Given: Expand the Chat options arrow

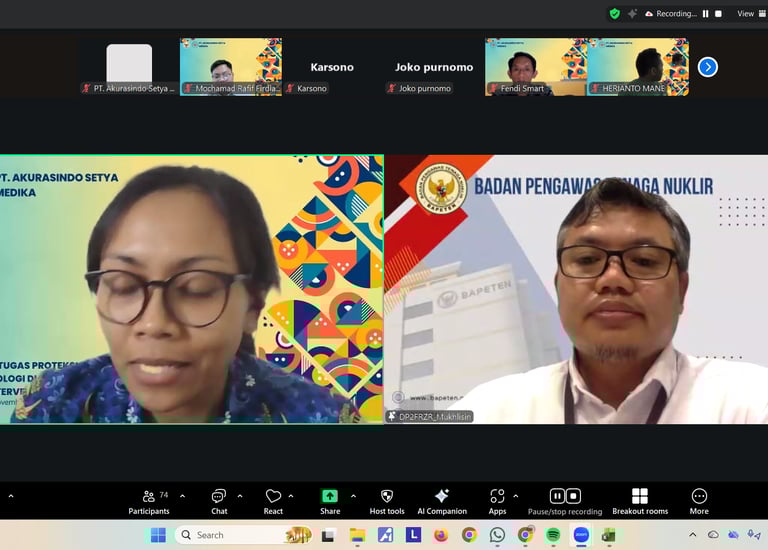Looking at the screenshot, I should point(240,496).
